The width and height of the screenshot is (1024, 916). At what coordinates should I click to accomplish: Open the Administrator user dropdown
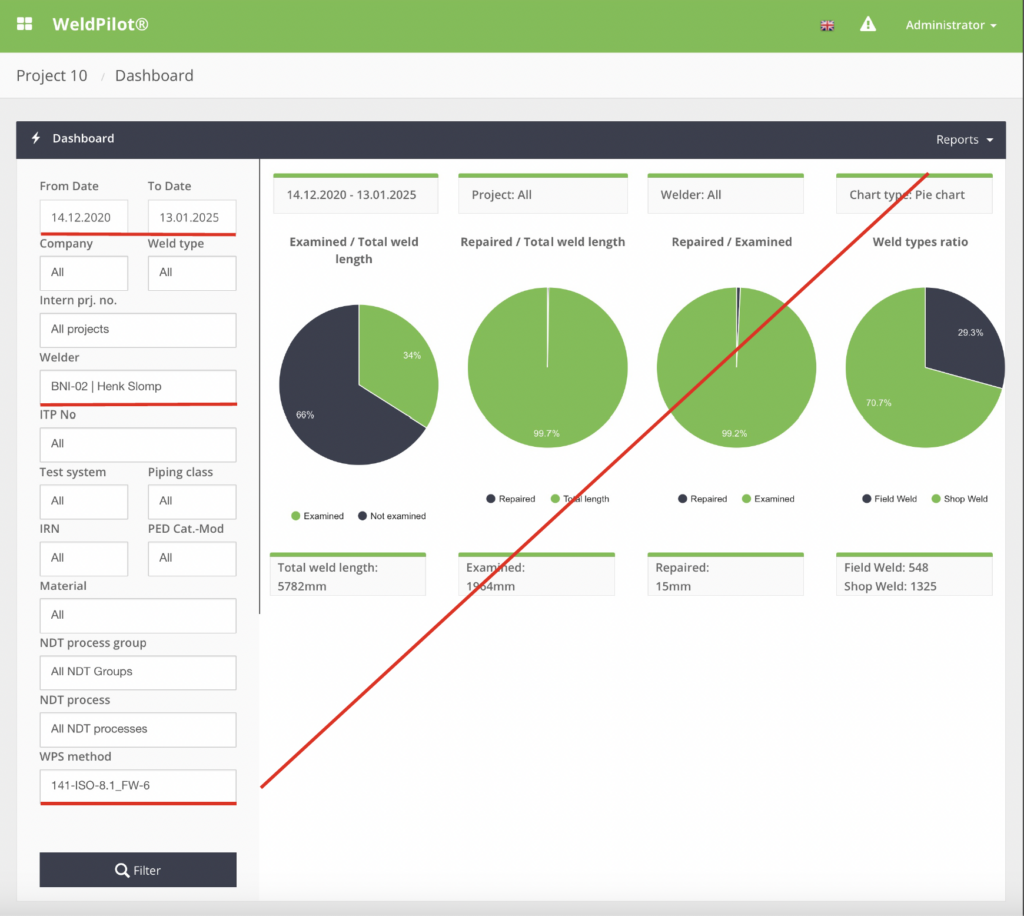(x=950, y=25)
